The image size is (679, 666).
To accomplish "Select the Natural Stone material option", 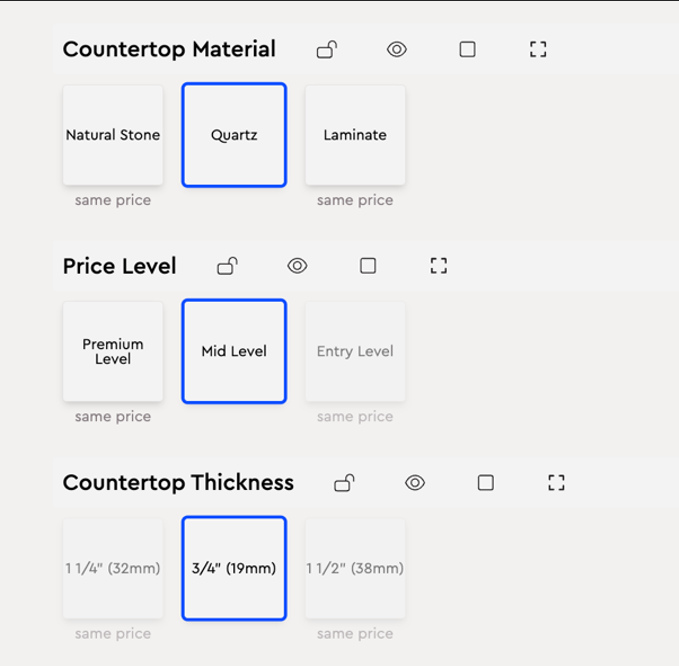I will point(113,135).
